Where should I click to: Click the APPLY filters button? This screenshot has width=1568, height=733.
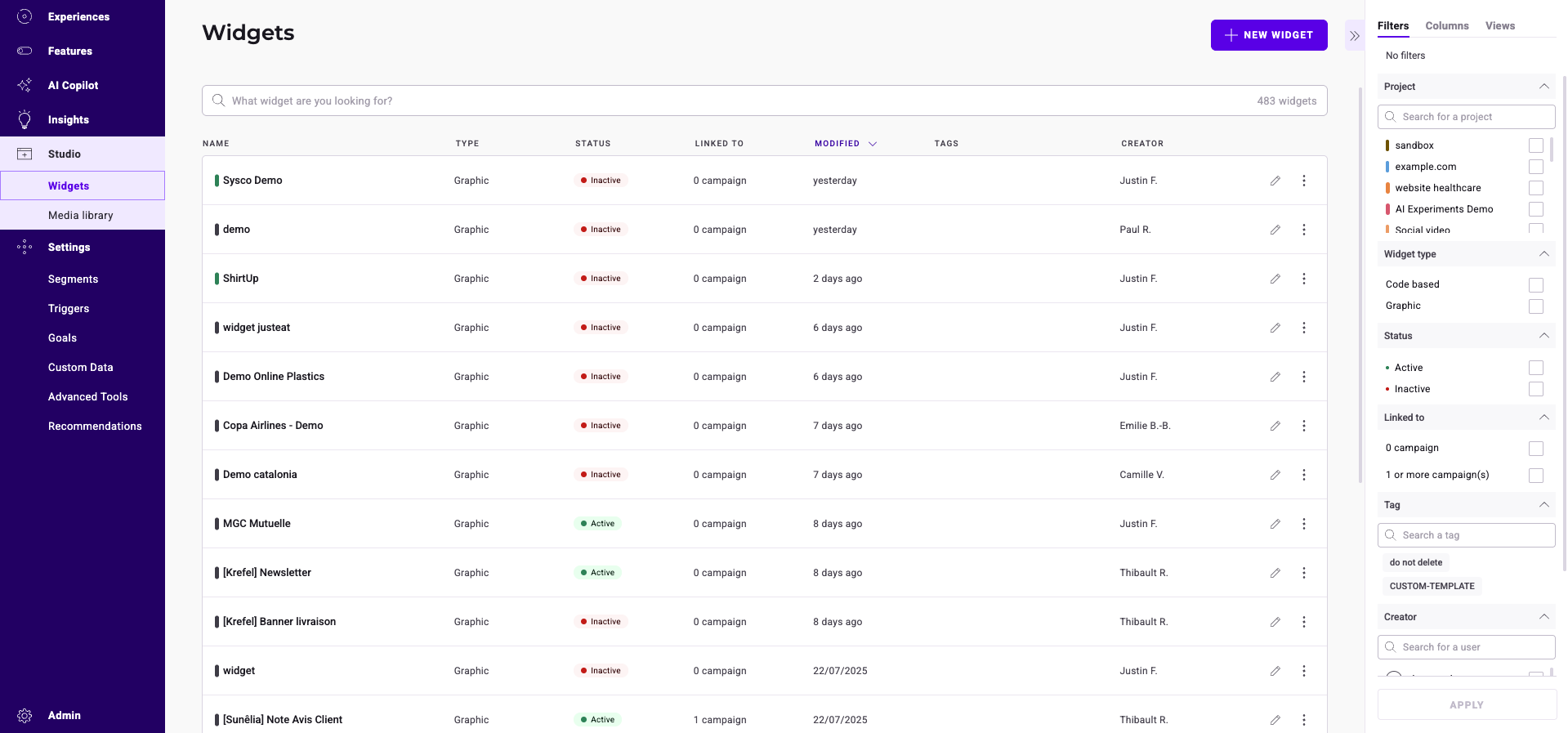(x=1467, y=705)
